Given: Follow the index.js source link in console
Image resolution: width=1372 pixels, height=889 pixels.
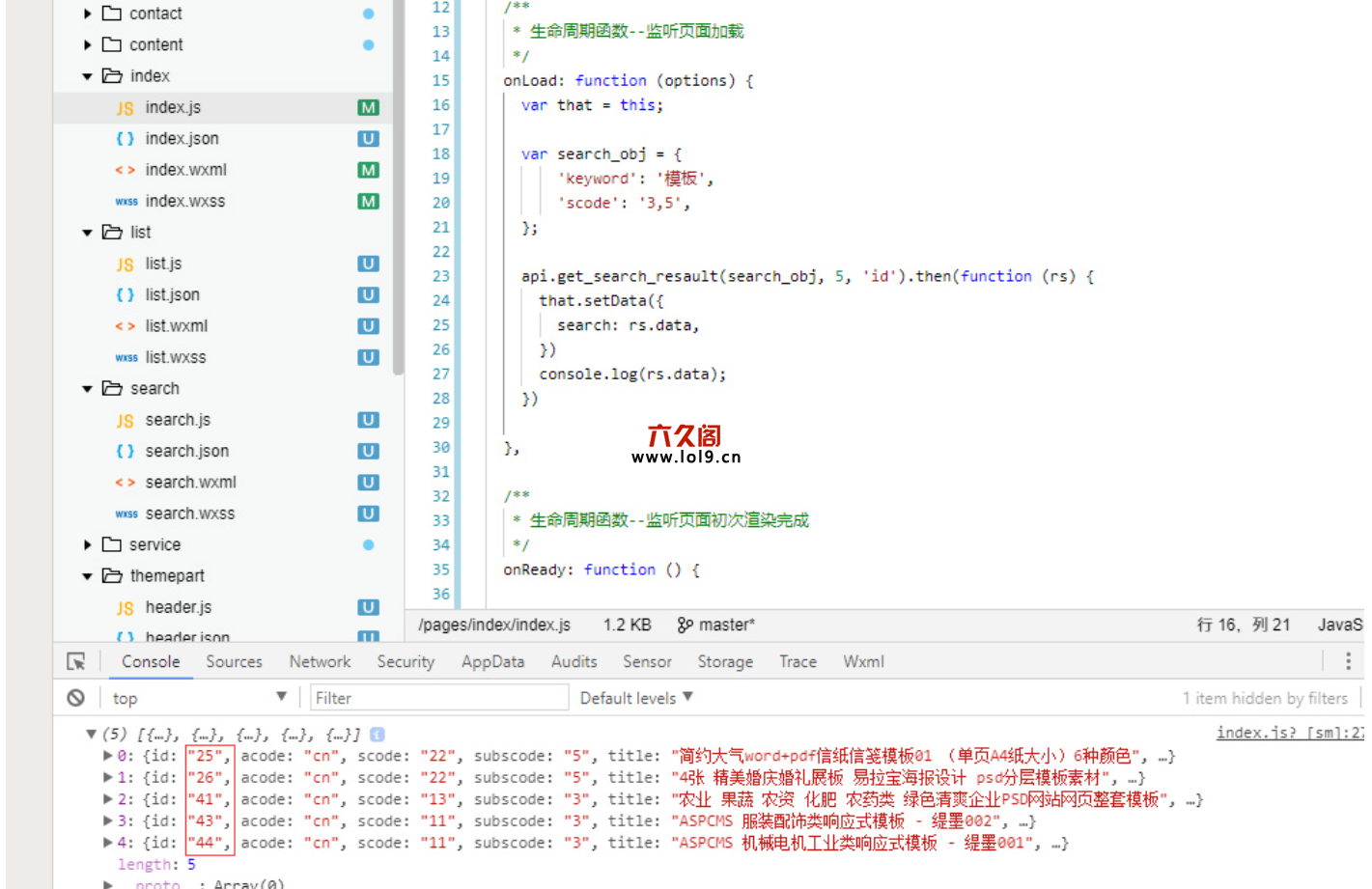Looking at the screenshot, I should tap(1290, 733).
